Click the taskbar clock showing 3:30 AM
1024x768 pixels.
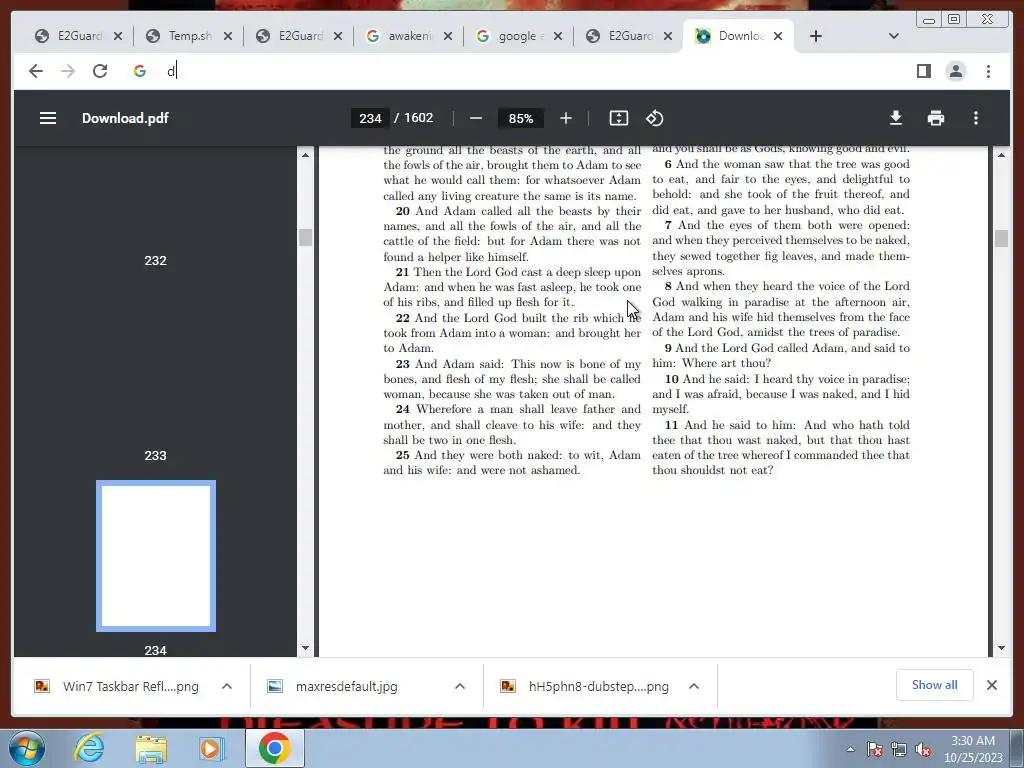[973, 749]
